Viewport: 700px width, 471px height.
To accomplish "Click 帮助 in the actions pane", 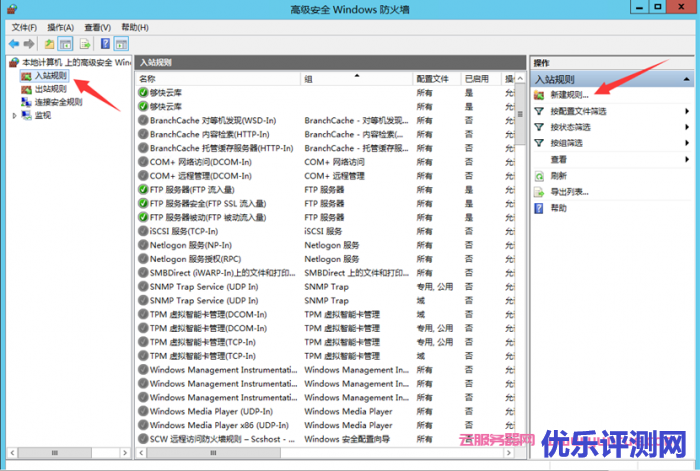I will coord(558,208).
